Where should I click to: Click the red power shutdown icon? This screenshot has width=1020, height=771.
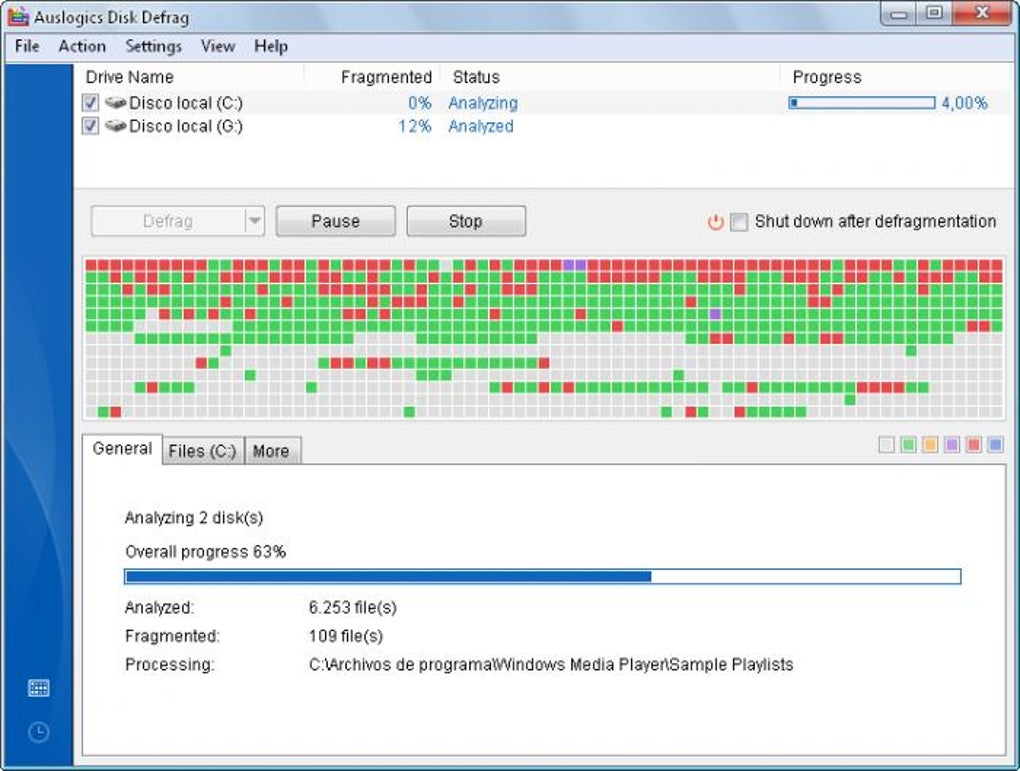point(716,222)
